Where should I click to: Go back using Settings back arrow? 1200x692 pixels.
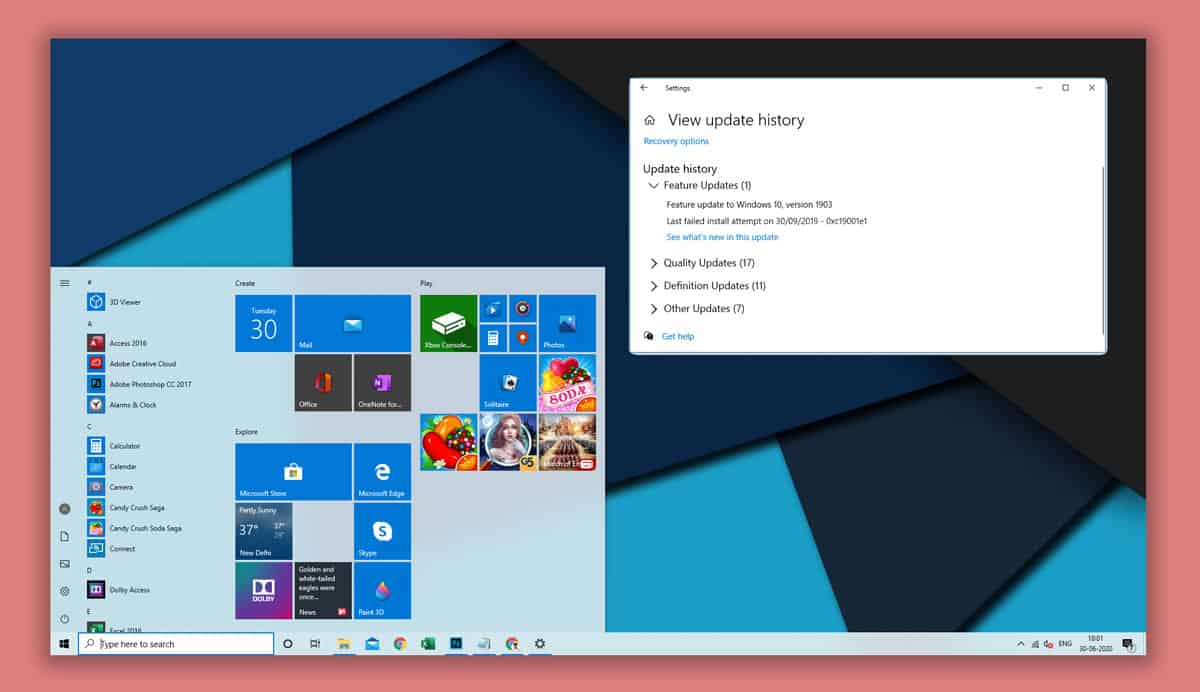[x=644, y=88]
